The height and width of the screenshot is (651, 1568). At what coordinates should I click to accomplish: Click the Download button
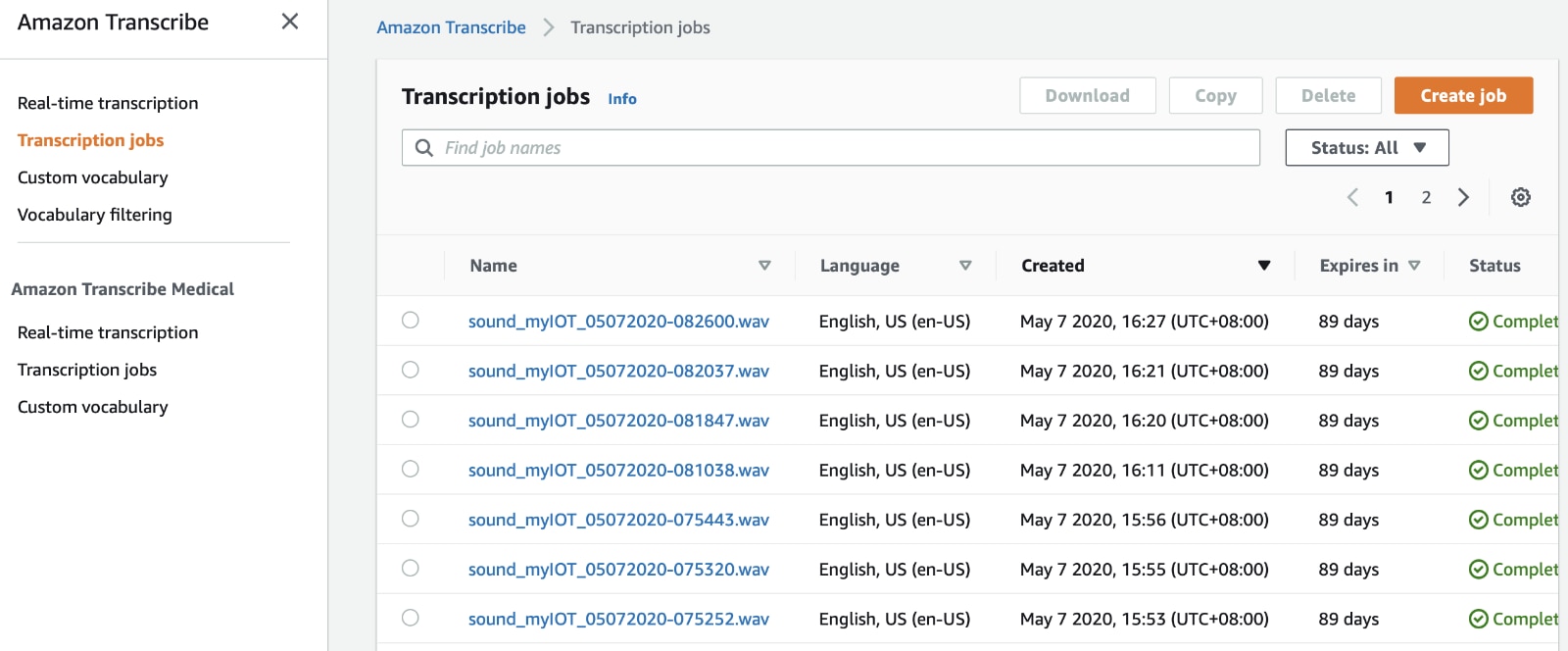click(1088, 96)
